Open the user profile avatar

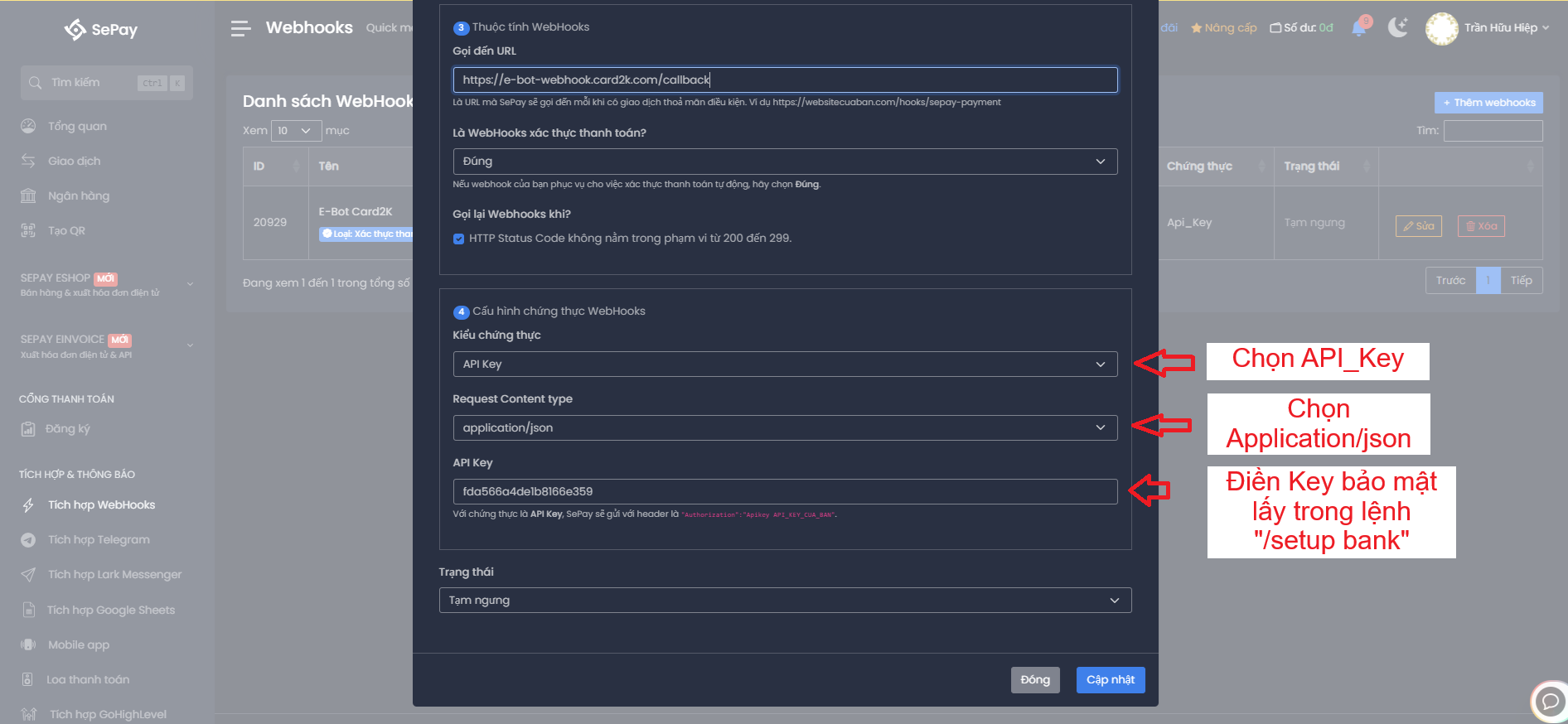pyautogui.click(x=1441, y=28)
